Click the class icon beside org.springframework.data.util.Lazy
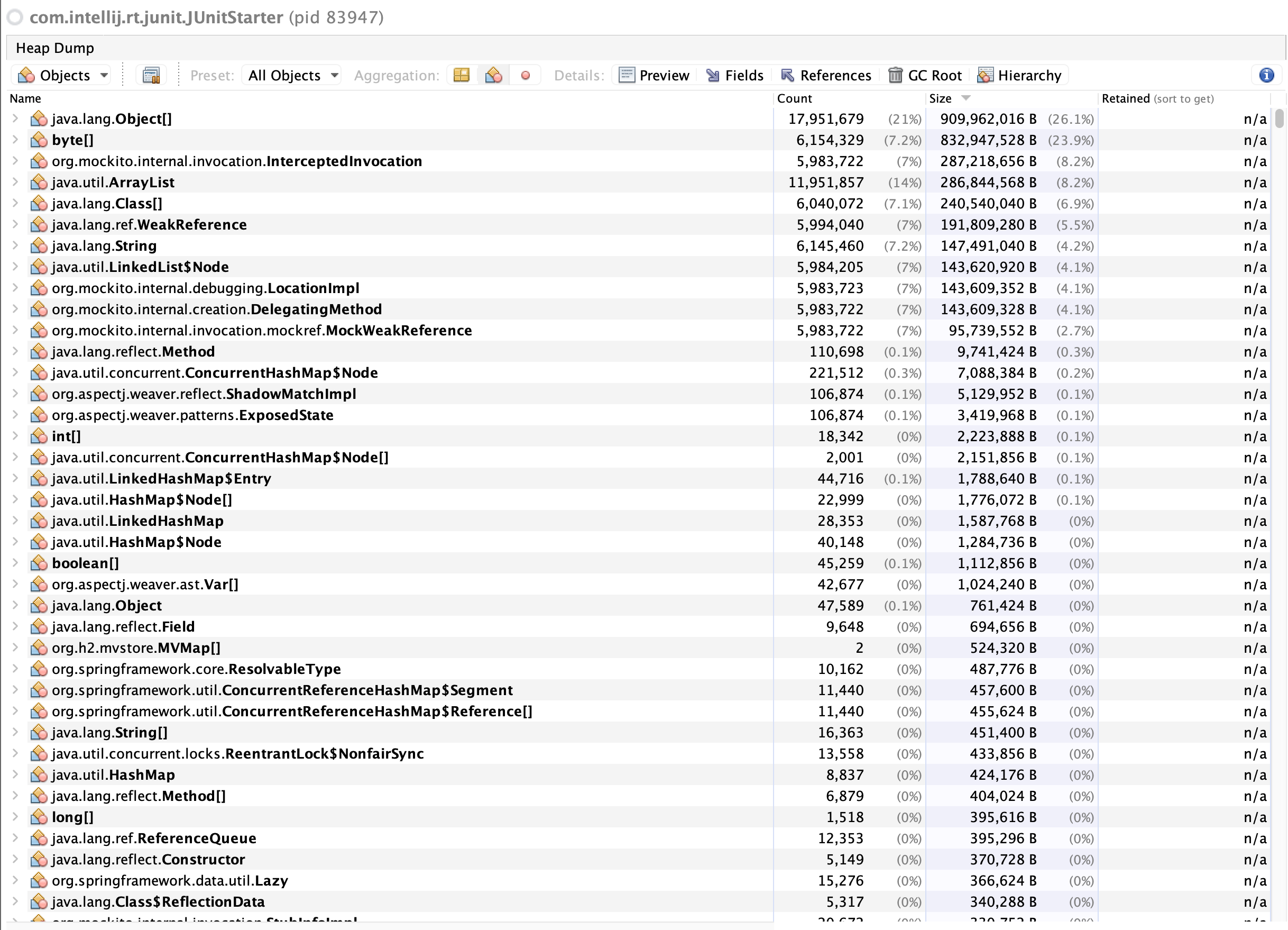Screen dimensions: 1288x930 click(x=39, y=881)
